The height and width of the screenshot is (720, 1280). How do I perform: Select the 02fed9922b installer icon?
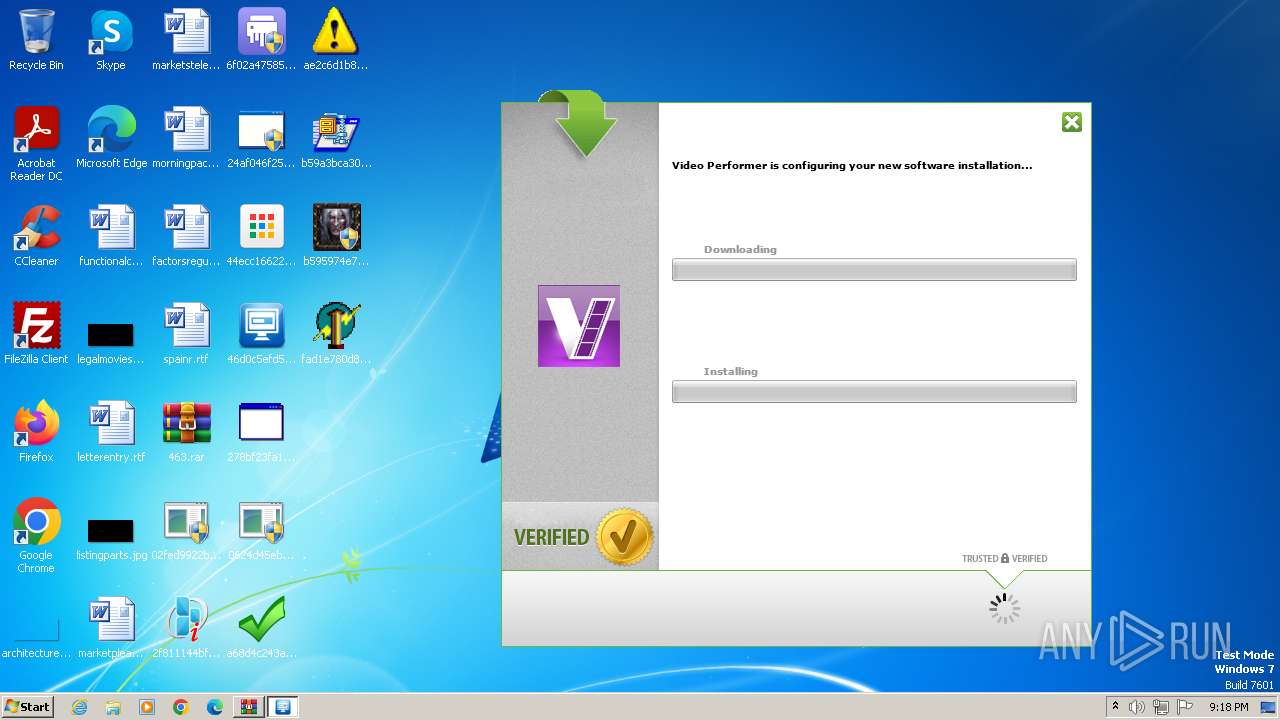pos(186,530)
